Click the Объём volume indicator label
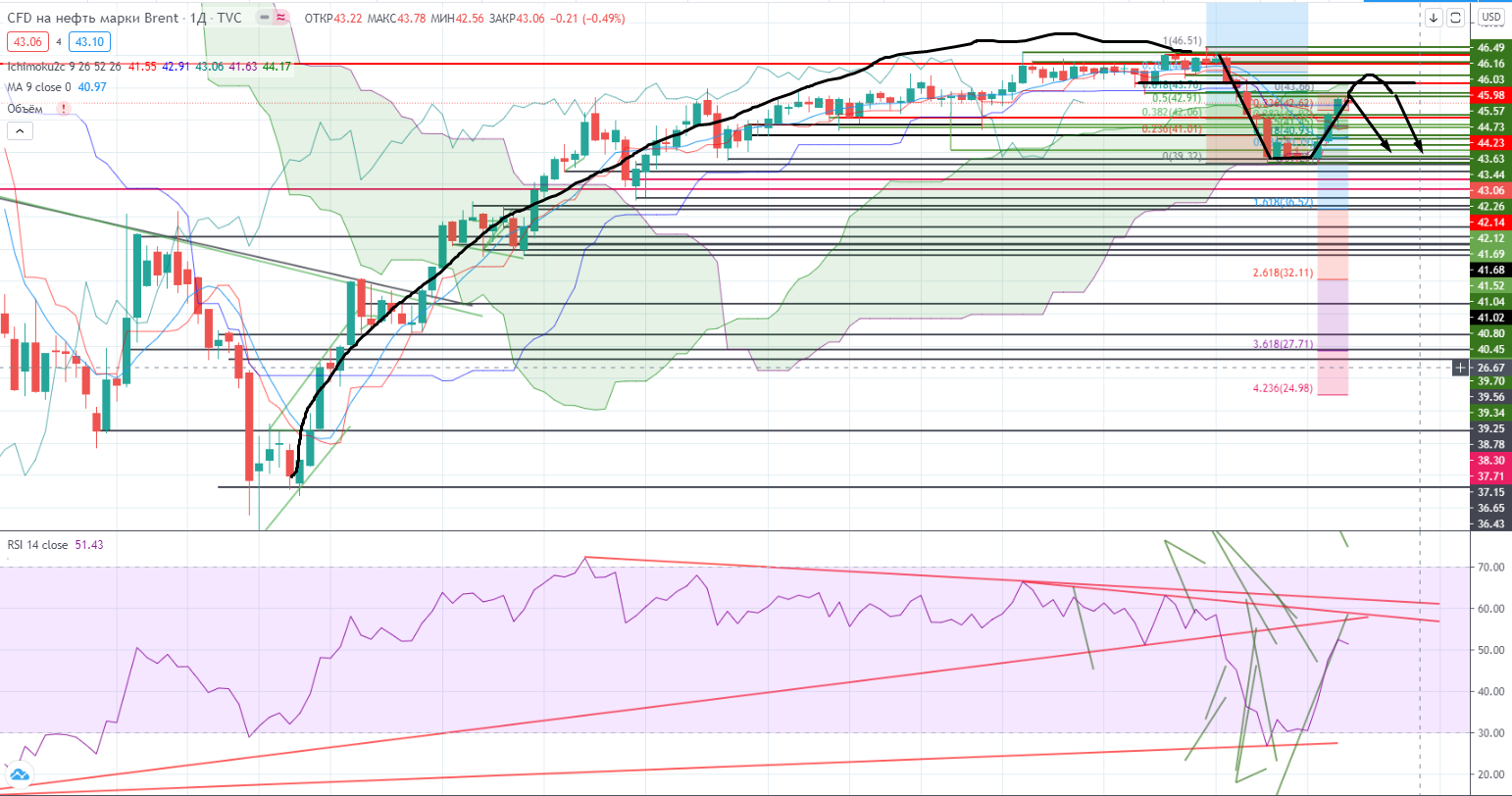The height and width of the screenshot is (796, 1512). pos(27,109)
